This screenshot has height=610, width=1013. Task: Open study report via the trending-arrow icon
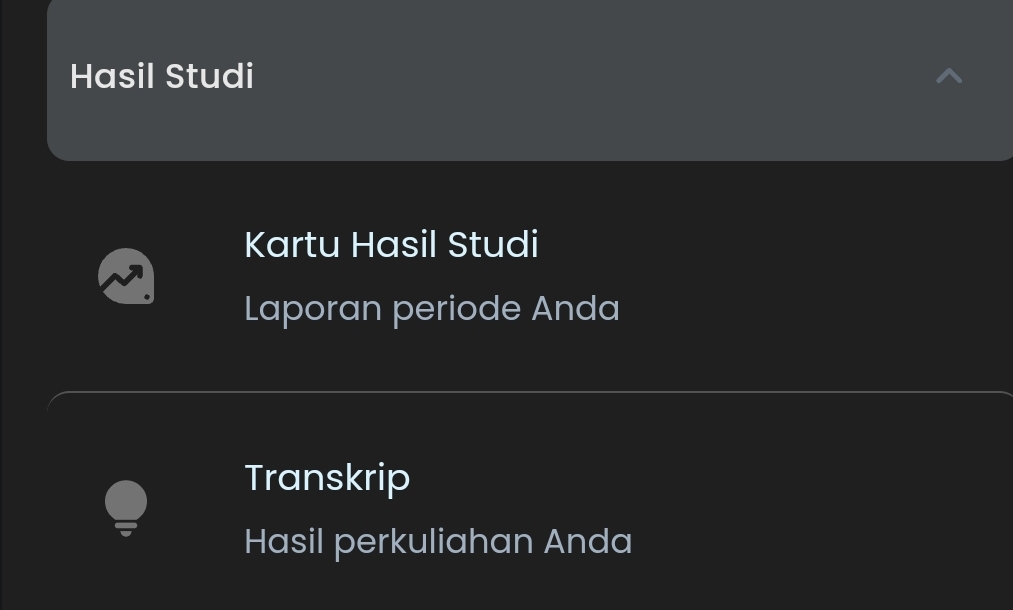[x=126, y=276]
